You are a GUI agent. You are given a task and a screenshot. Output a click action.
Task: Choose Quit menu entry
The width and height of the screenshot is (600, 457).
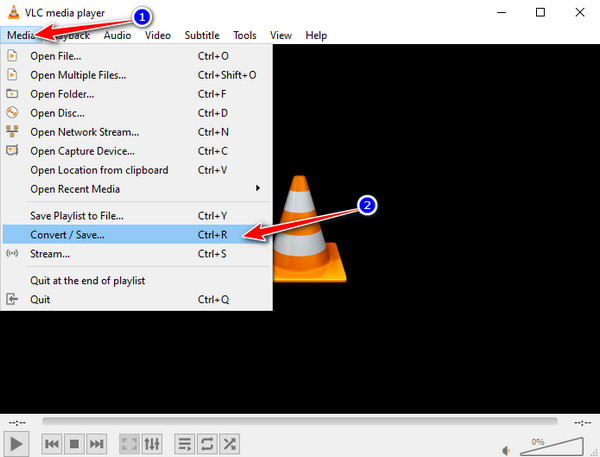click(136, 299)
